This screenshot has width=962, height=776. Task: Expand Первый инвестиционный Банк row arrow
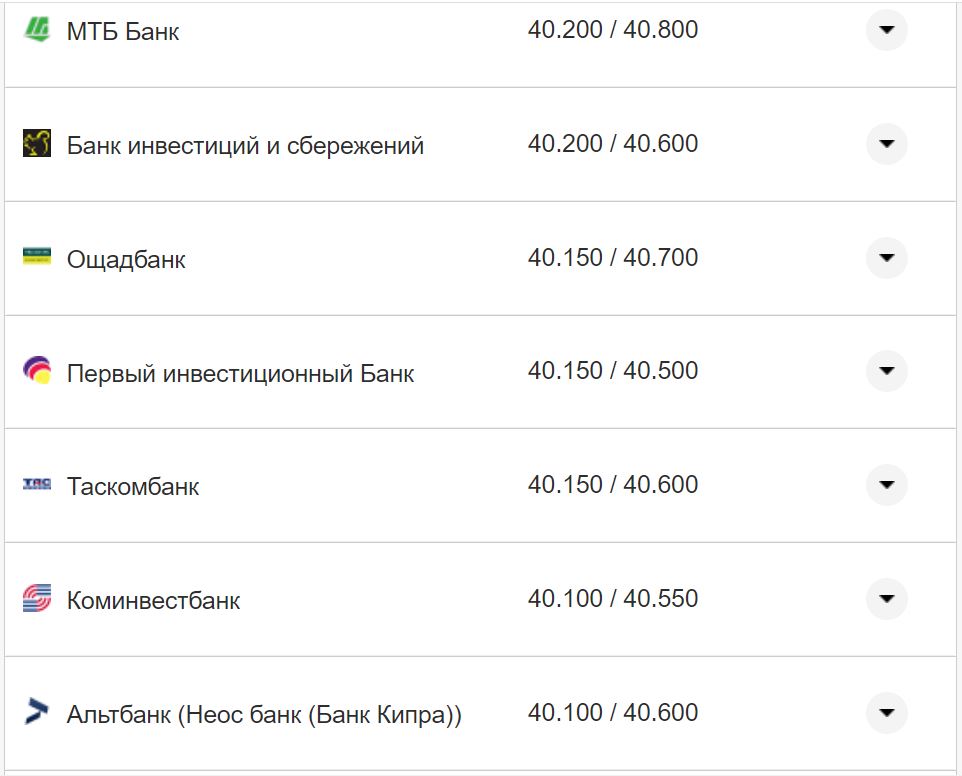click(x=886, y=371)
